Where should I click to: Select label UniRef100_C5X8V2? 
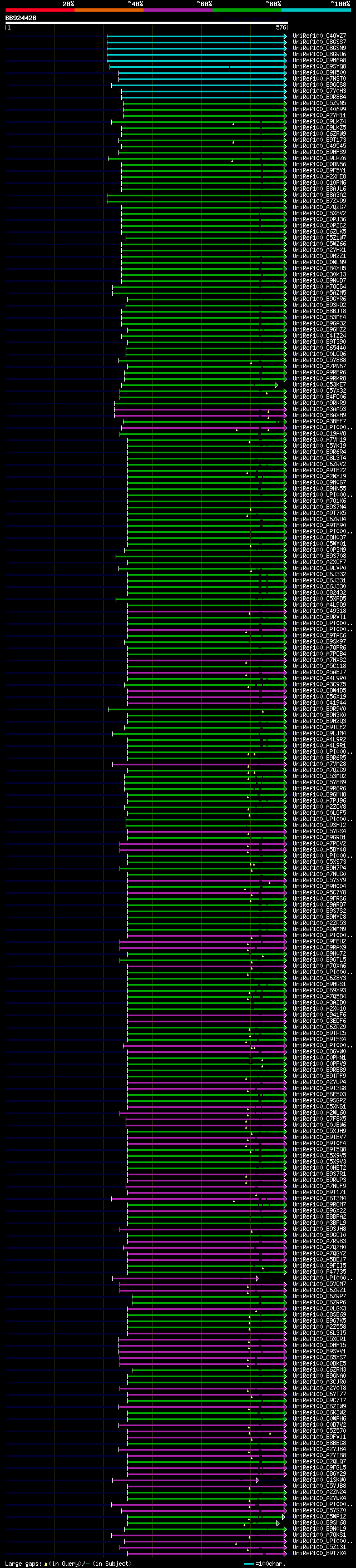(x=319, y=214)
